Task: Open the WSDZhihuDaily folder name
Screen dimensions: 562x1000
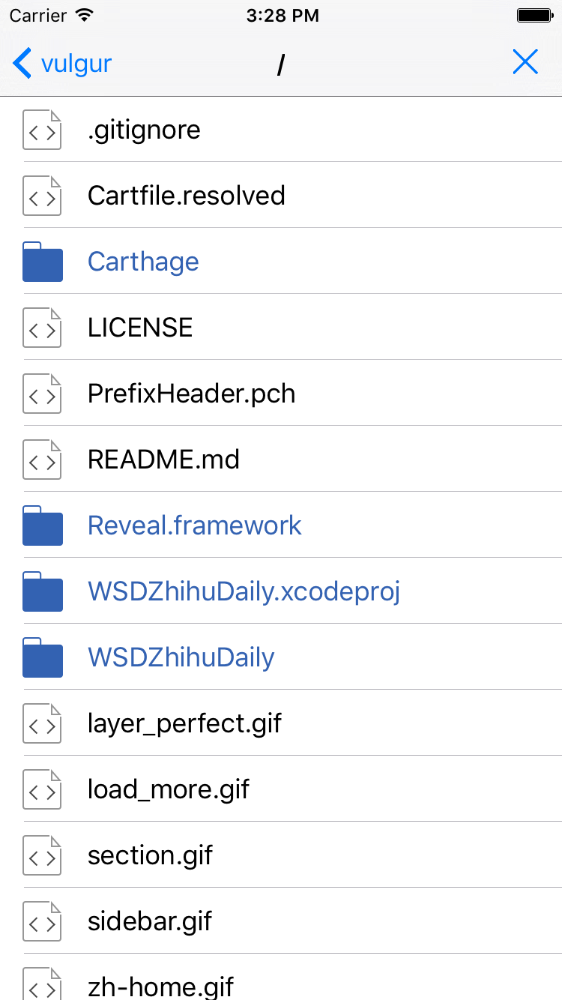Action: (181, 658)
